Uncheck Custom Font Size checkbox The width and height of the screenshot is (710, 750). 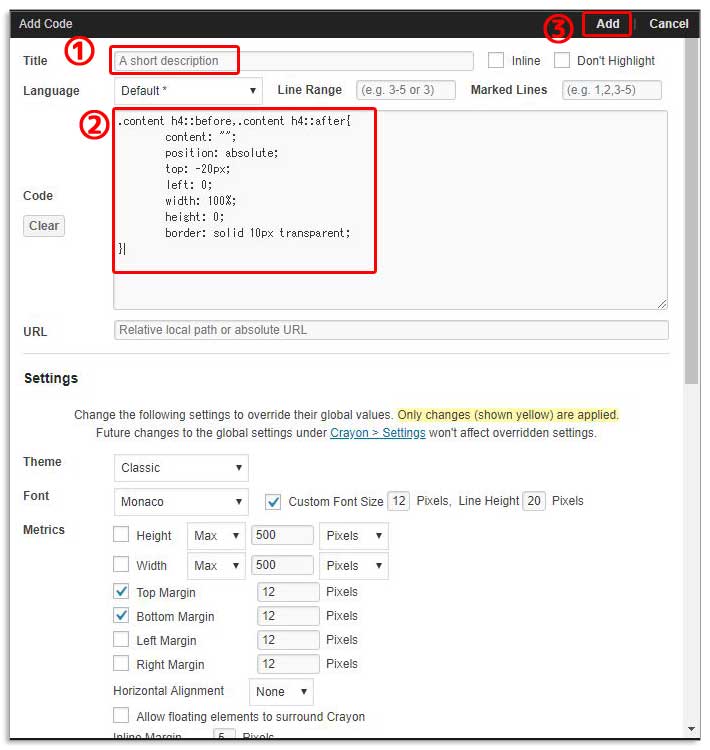point(273,501)
